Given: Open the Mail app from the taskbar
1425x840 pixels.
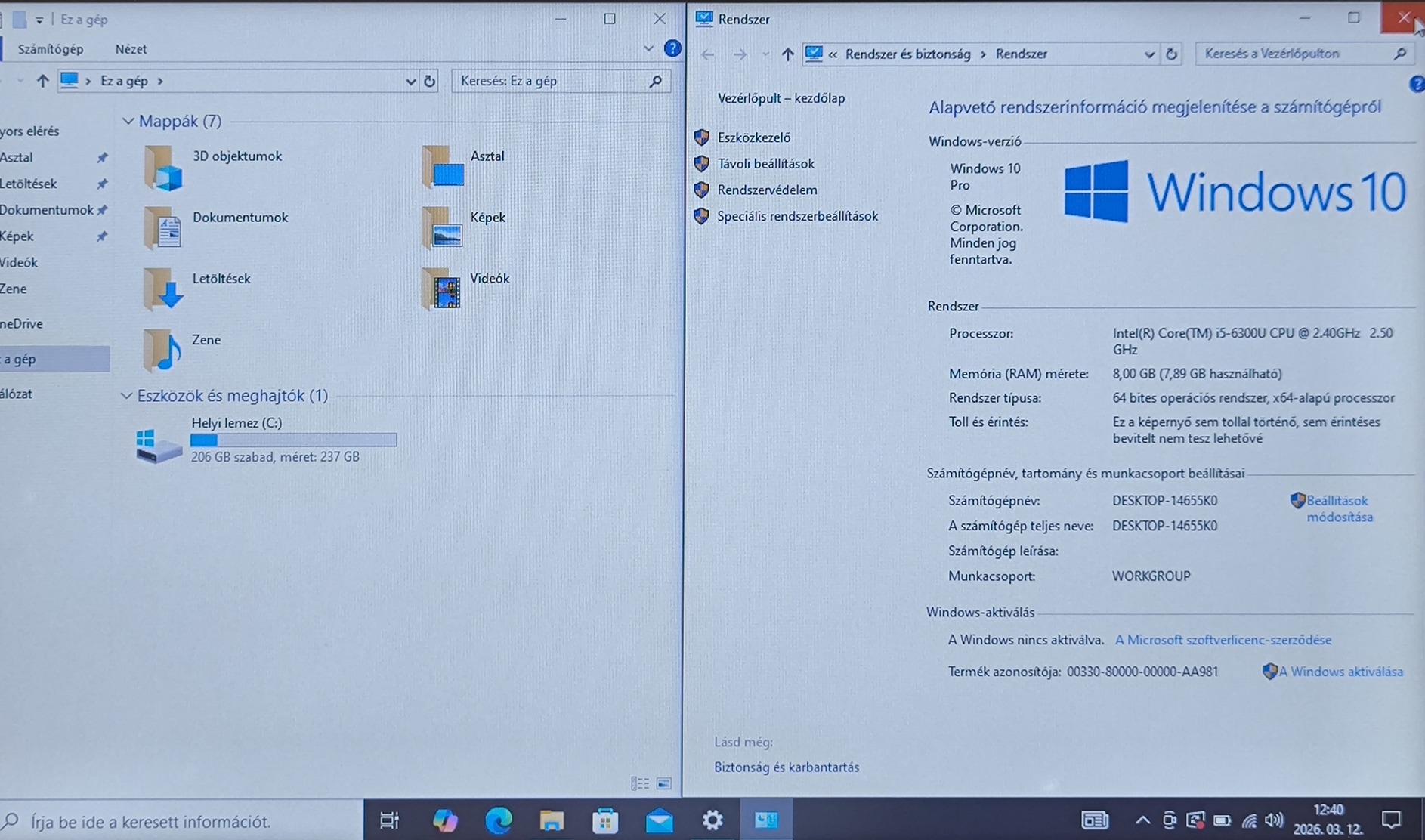Looking at the screenshot, I should pyautogui.click(x=659, y=820).
